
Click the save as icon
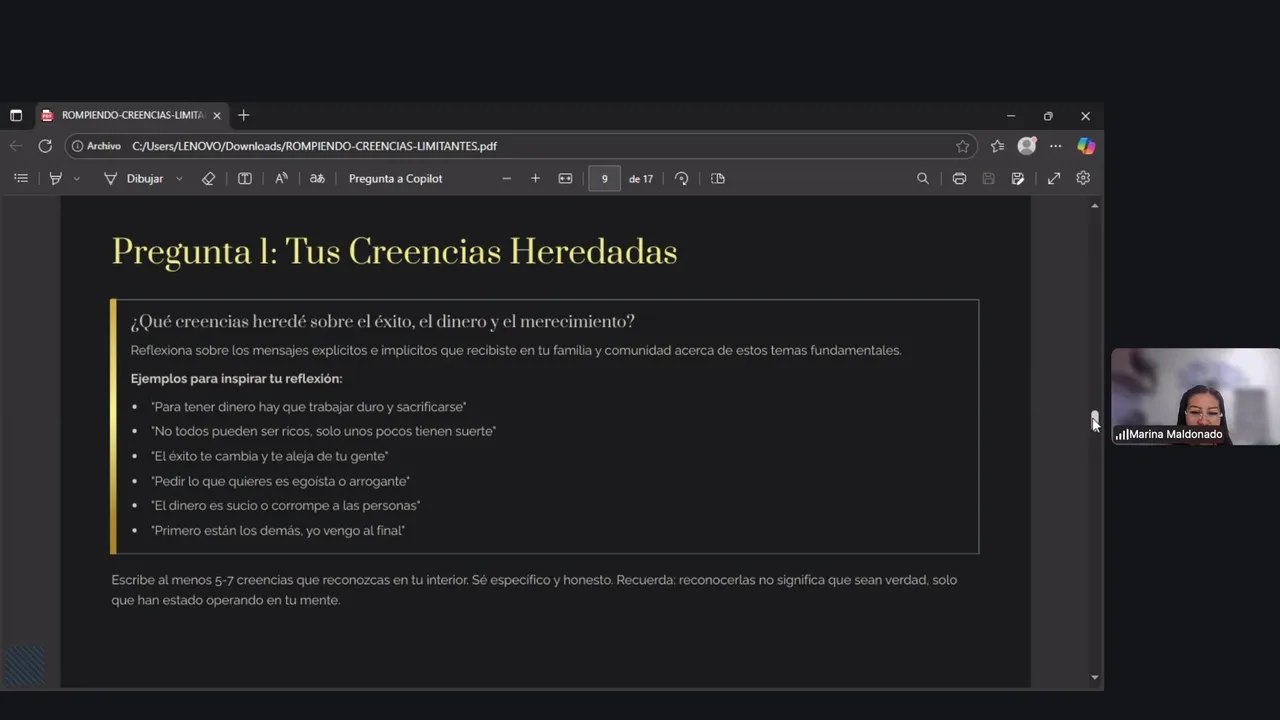1017,178
